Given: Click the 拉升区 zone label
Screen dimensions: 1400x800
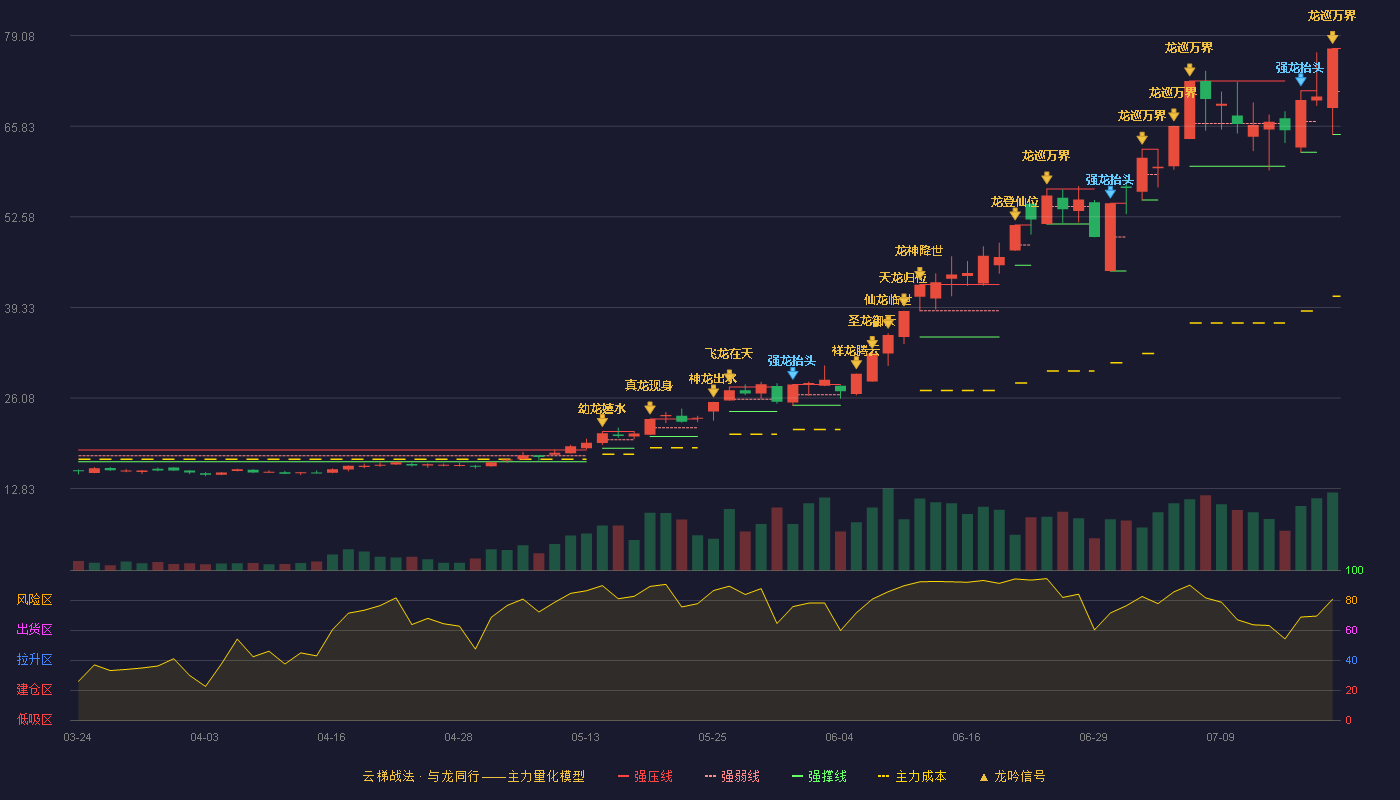Looking at the screenshot, I should pyautogui.click(x=34, y=660).
